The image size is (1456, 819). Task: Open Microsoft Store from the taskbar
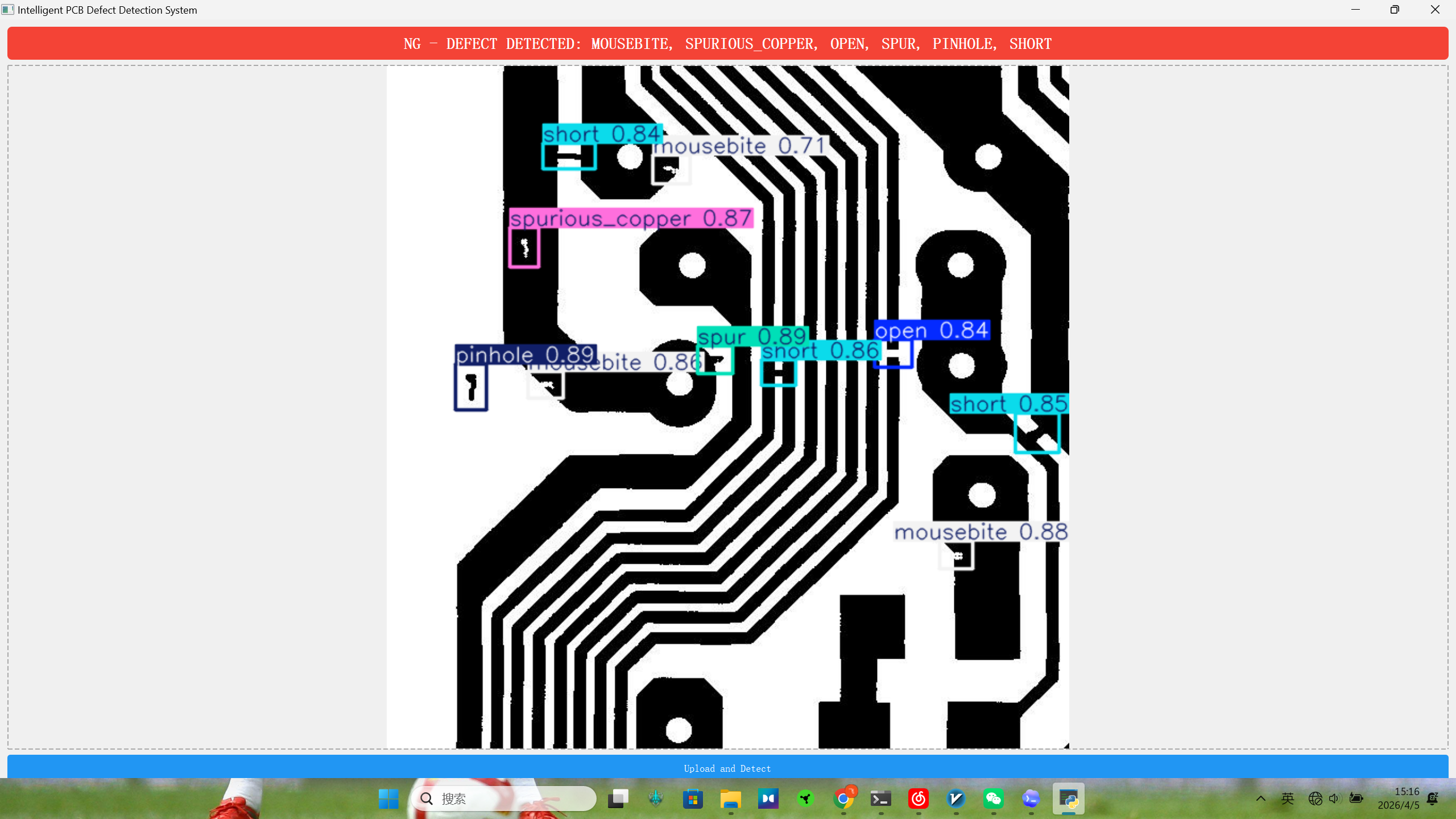(693, 799)
